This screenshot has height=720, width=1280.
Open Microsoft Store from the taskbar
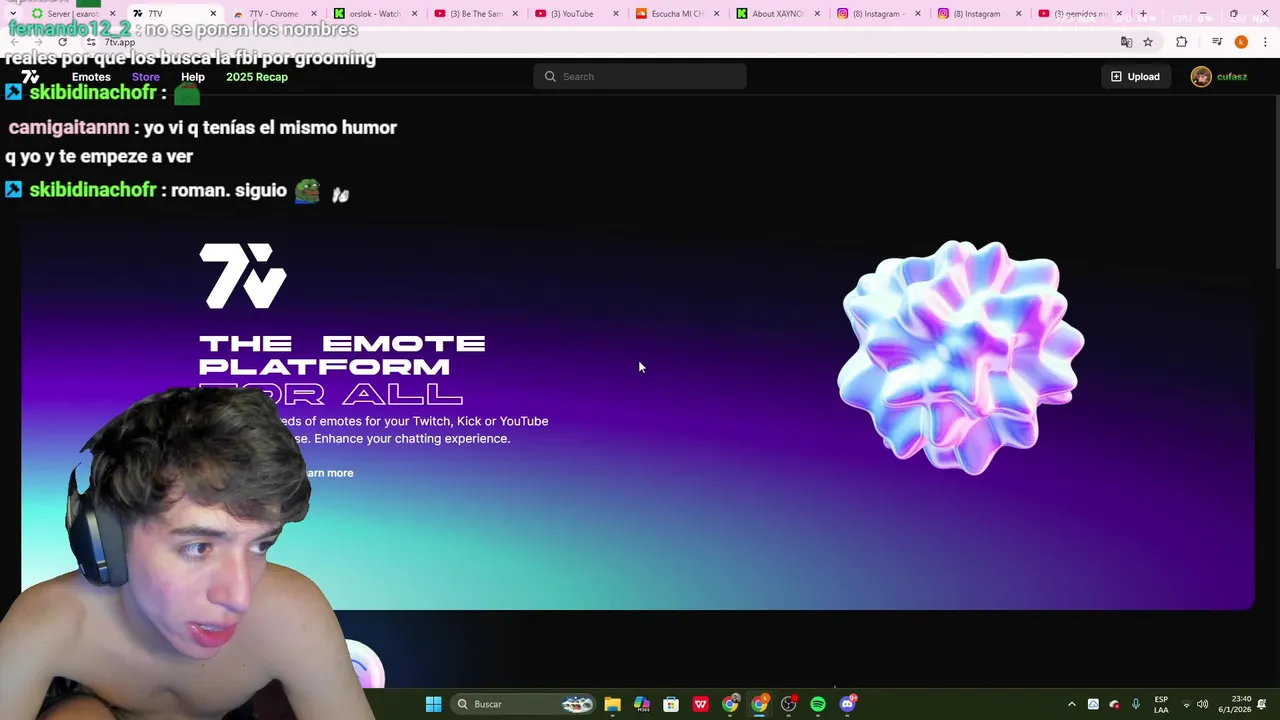[x=671, y=704]
